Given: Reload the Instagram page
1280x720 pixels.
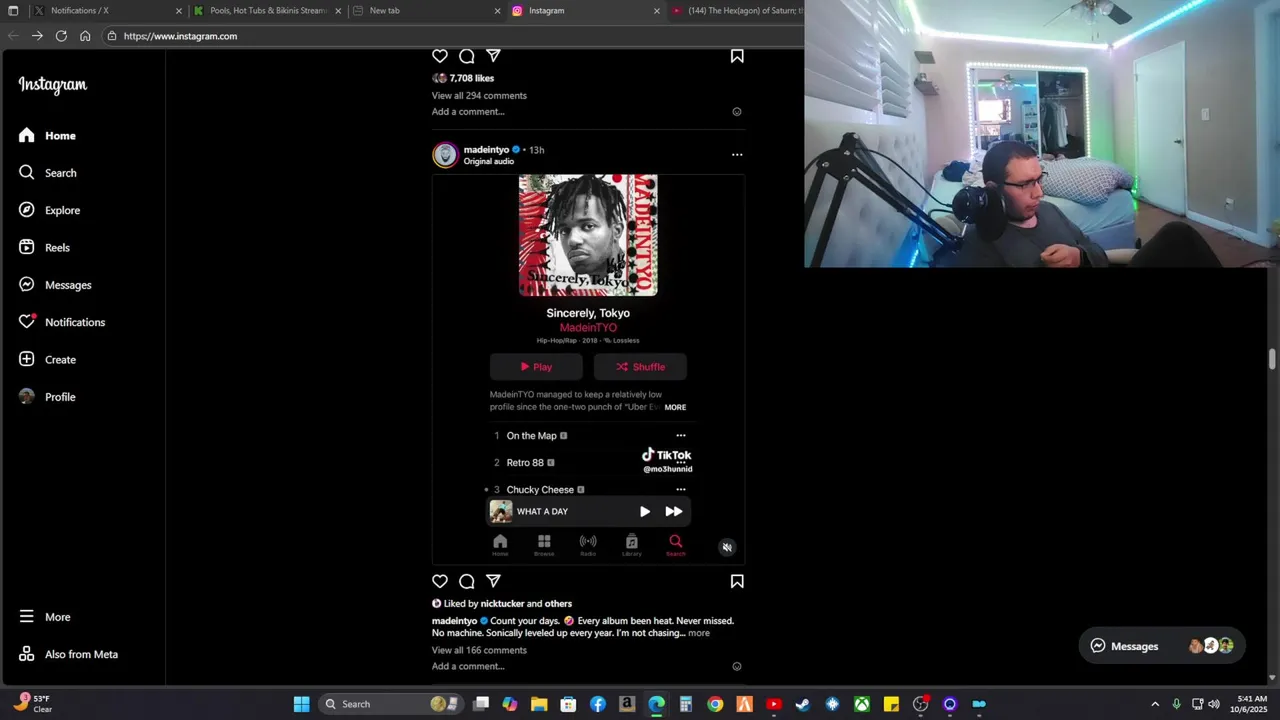Looking at the screenshot, I should pos(61,36).
